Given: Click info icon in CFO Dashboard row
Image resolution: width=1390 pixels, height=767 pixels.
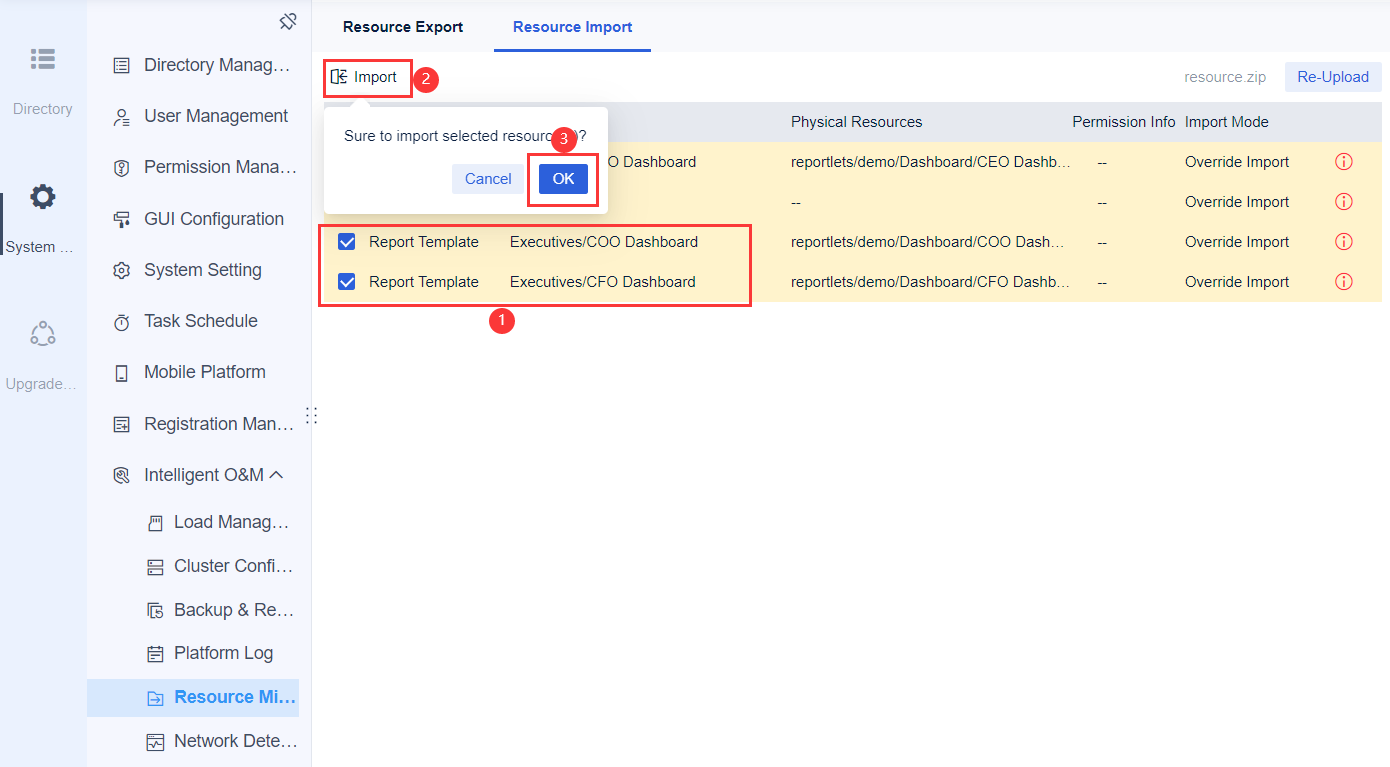Looking at the screenshot, I should click(x=1344, y=282).
